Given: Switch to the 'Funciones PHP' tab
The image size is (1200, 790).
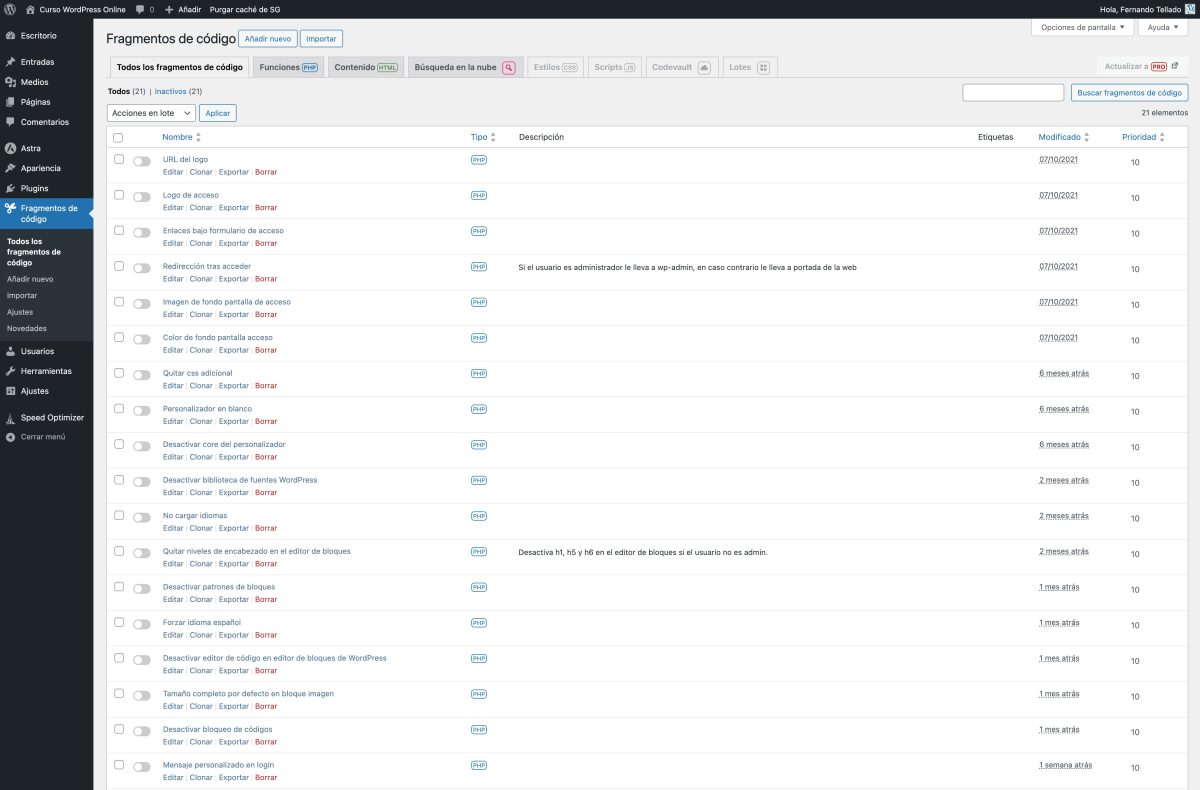Looking at the screenshot, I should 288,67.
